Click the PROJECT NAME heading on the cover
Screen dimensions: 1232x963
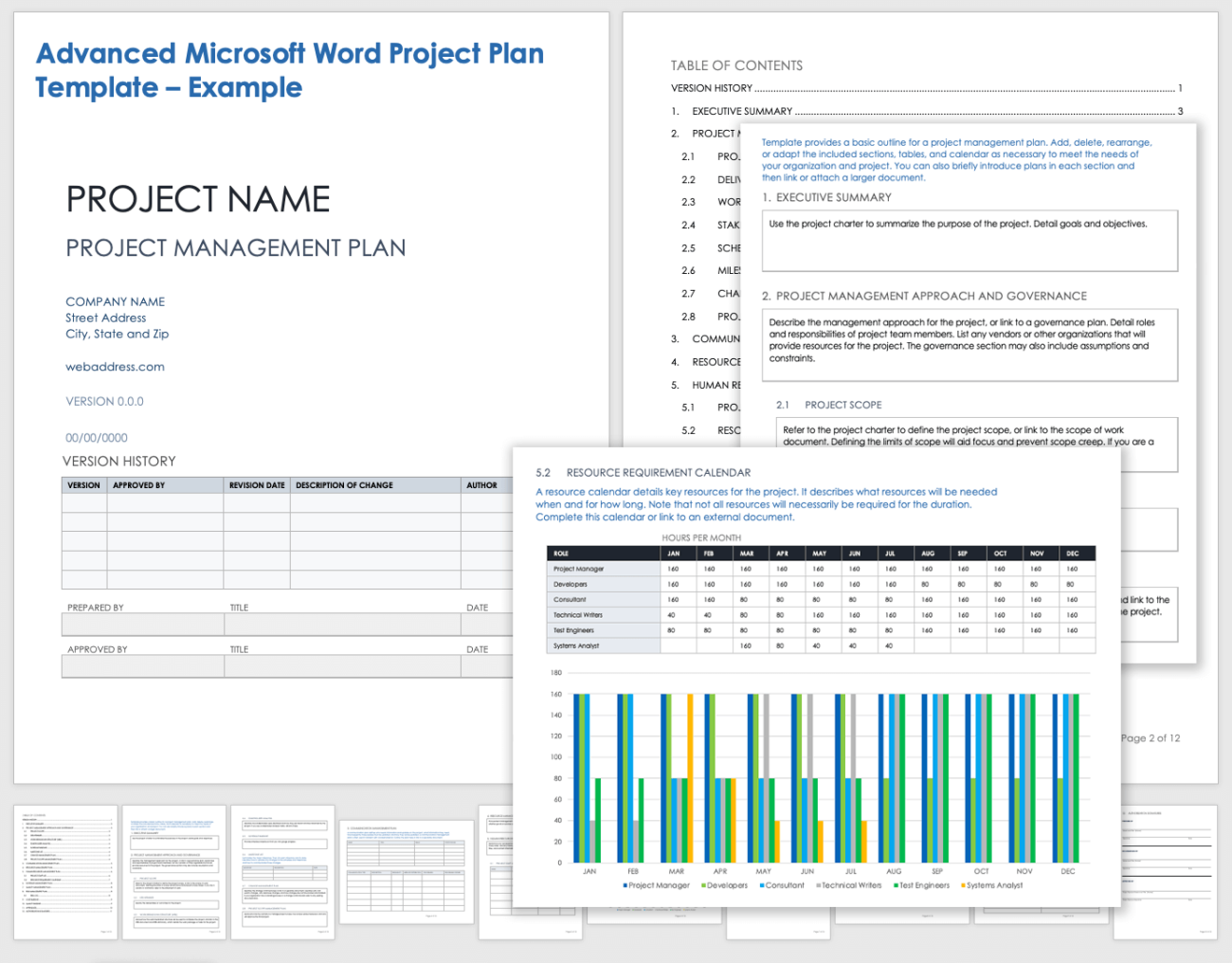tap(198, 199)
